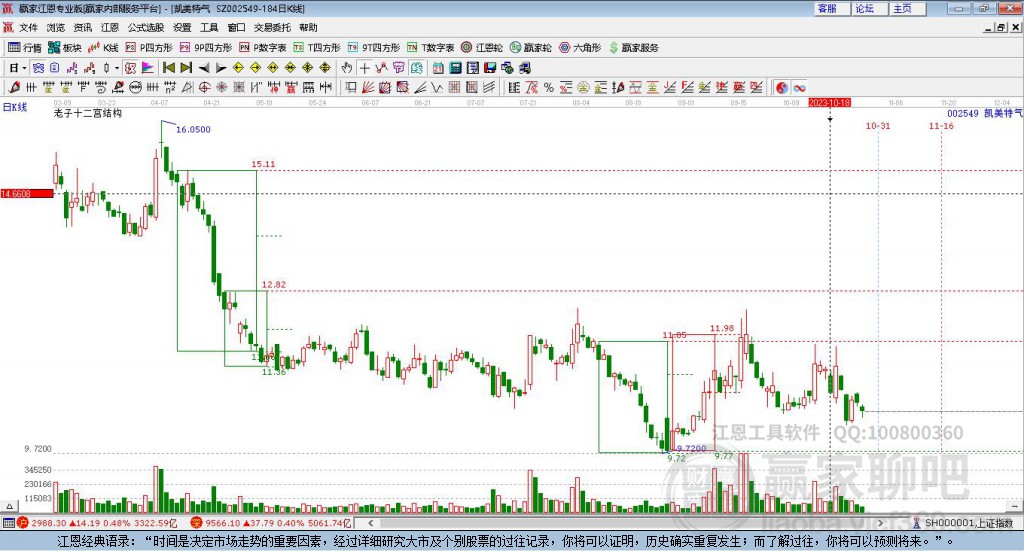Image resolution: width=1024 pixels, height=551 pixels.
Task: Open 9T四方形 tool
Action: 374,48
